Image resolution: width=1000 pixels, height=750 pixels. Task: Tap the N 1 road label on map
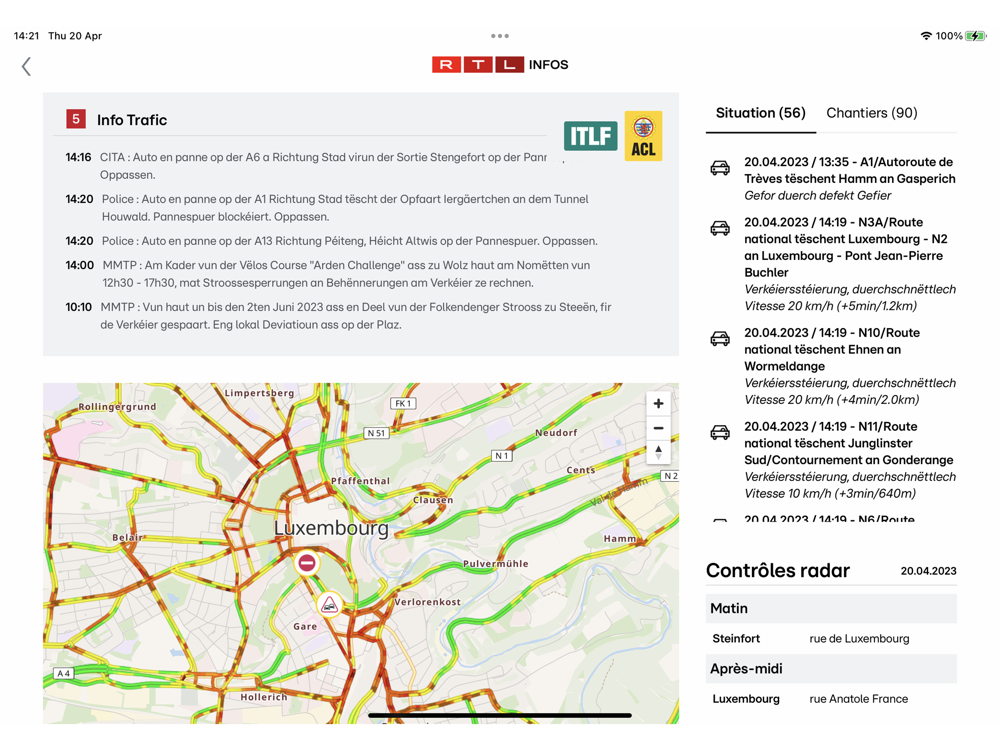(x=502, y=456)
